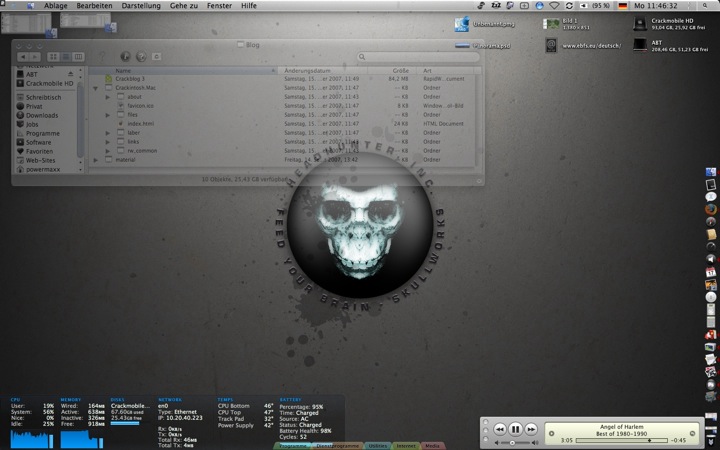Select the Panorama.psd desktop file
Screen dimensions: 720x450
[462, 45]
